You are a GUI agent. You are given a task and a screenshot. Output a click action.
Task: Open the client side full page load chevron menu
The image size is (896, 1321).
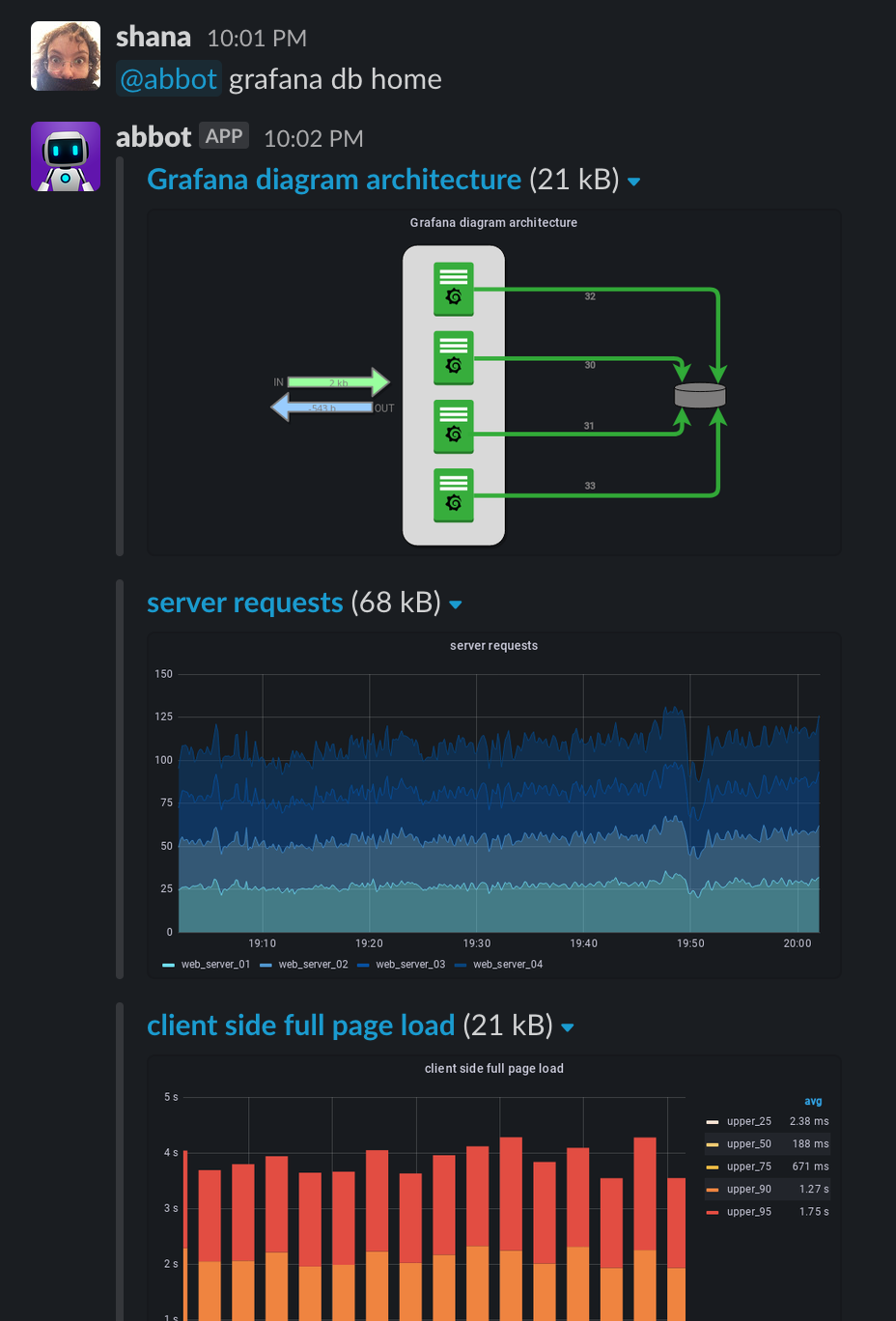568,1026
